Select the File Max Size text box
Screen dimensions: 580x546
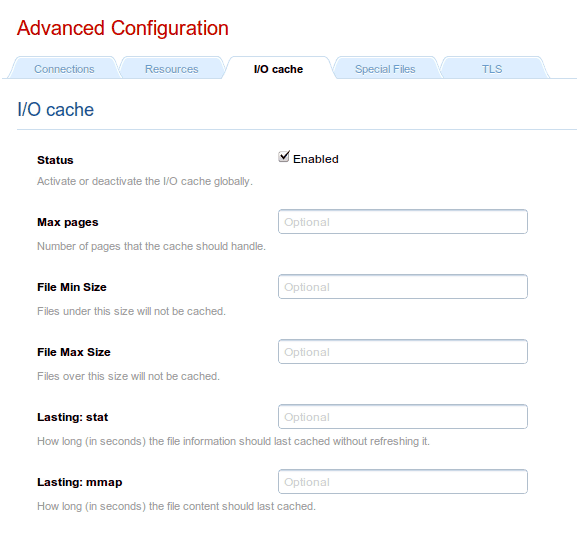403,352
